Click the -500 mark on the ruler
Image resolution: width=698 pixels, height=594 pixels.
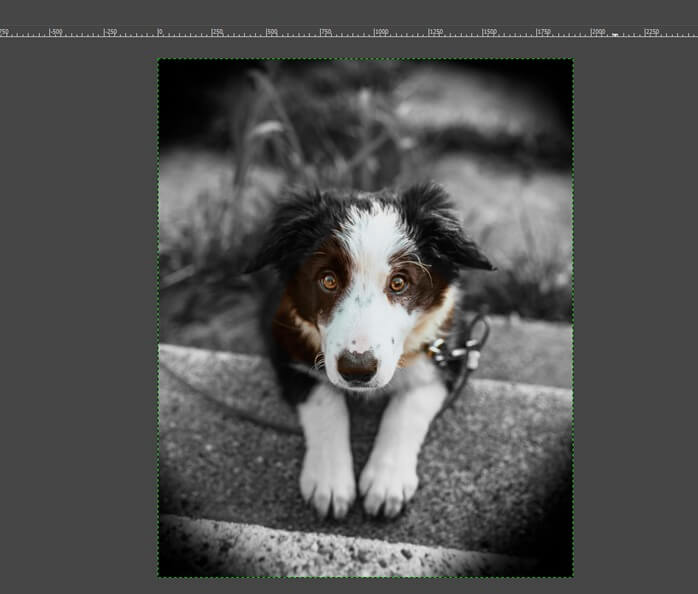tap(50, 32)
